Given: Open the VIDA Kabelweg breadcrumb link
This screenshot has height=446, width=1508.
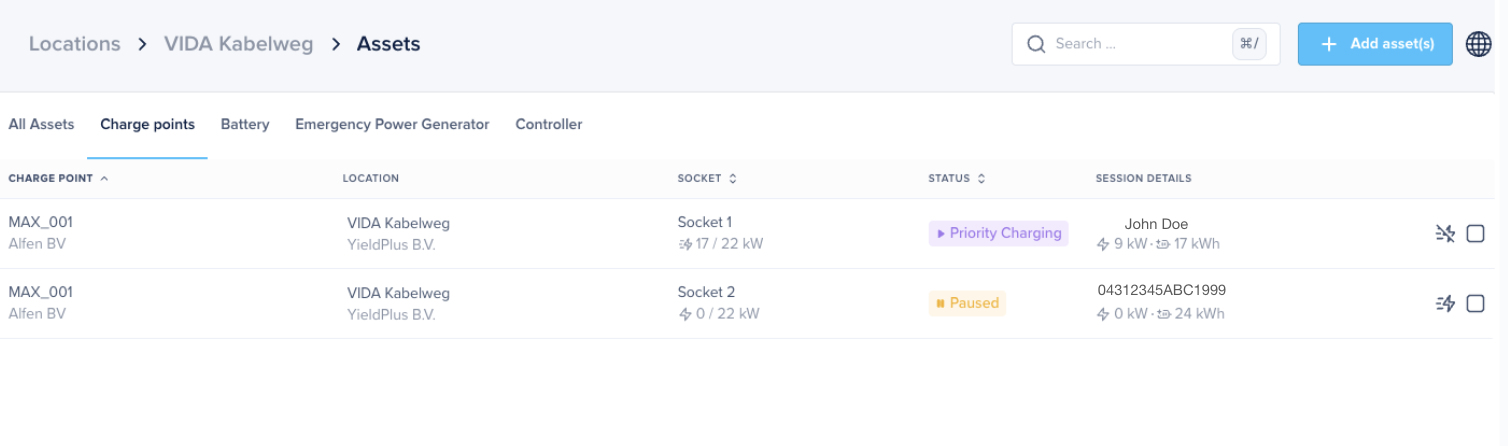Looking at the screenshot, I should tap(238, 44).
